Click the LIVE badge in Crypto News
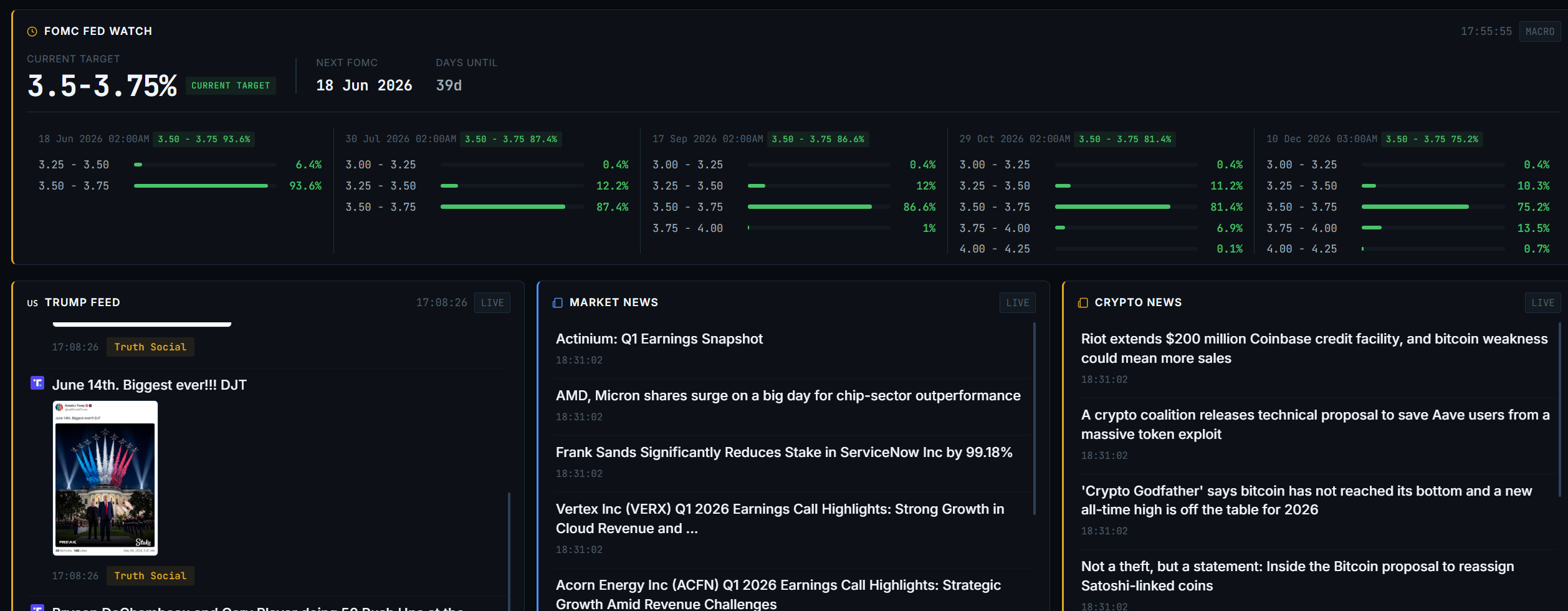The image size is (1568, 611). tap(1543, 302)
